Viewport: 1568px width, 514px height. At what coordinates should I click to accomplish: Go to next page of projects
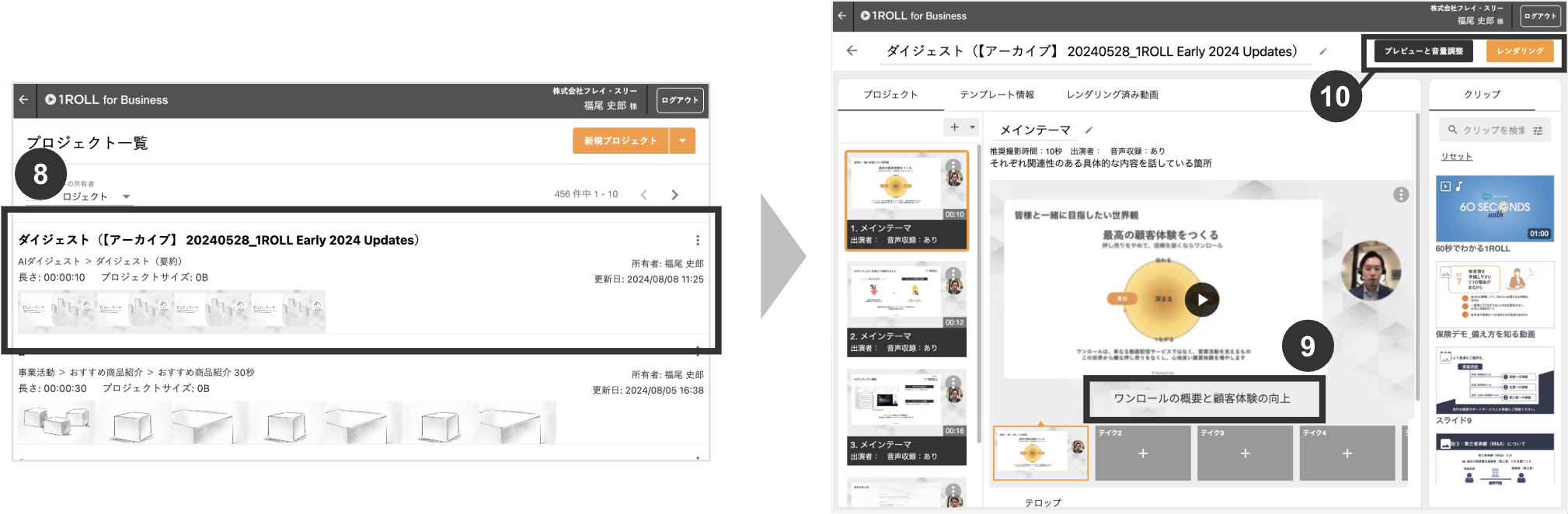[674, 195]
